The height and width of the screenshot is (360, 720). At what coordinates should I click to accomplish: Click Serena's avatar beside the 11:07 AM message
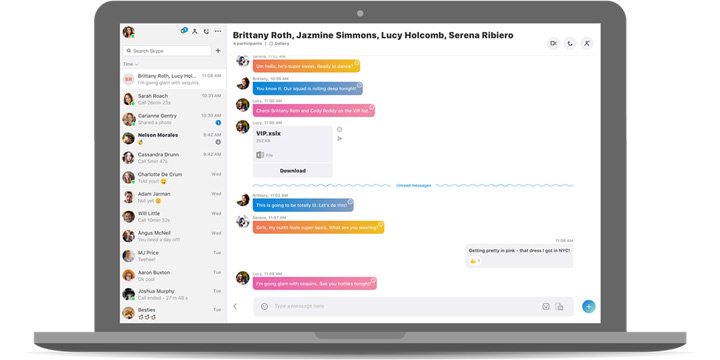[242, 221]
